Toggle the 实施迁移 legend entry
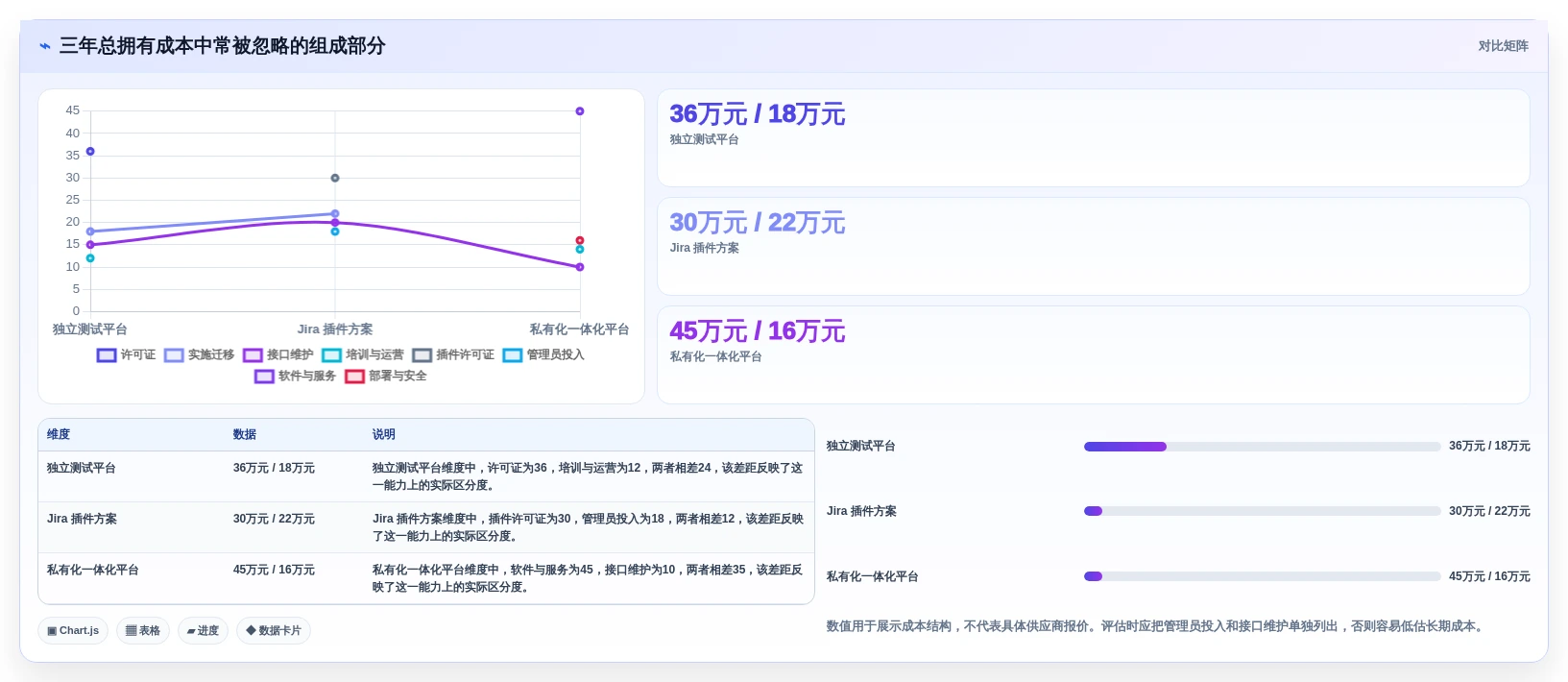The height and width of the screenshot is (682, 1568). pos(199,355)
